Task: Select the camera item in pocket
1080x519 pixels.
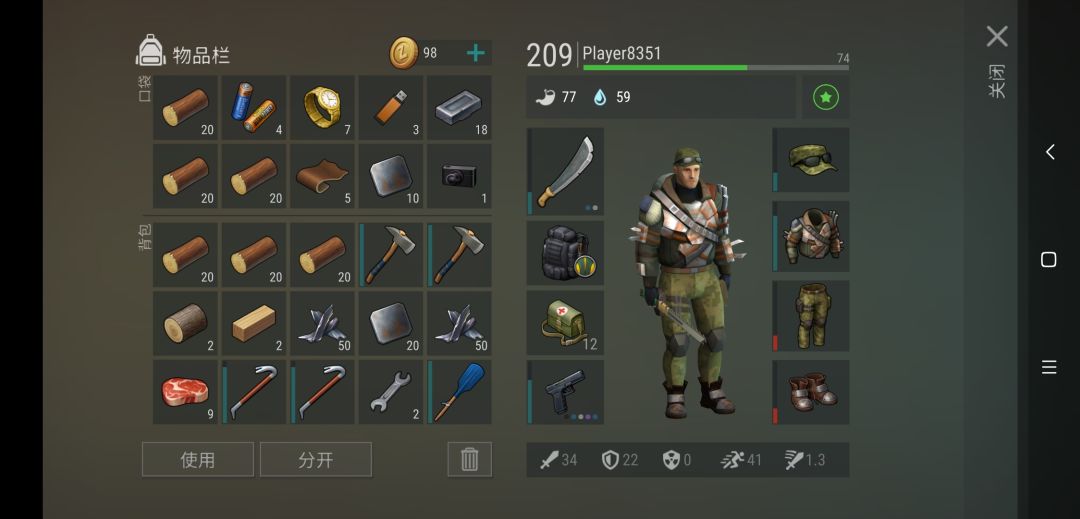Action: click(459, 176)
